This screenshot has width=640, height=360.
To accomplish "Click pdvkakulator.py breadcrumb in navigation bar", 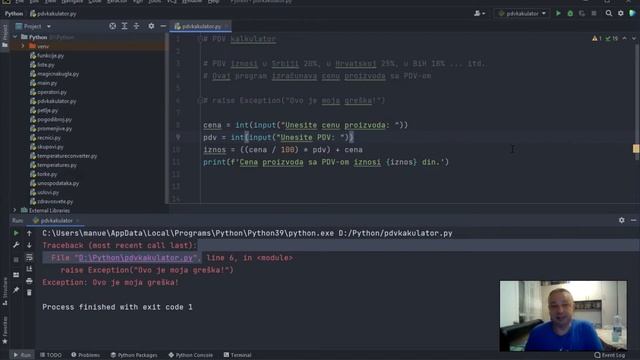I will click(53, 13).
